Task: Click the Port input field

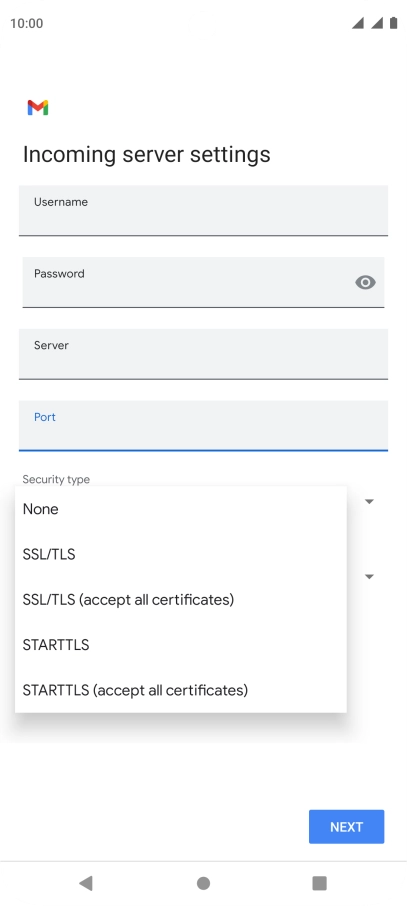Action: click(x=204, y=425)
